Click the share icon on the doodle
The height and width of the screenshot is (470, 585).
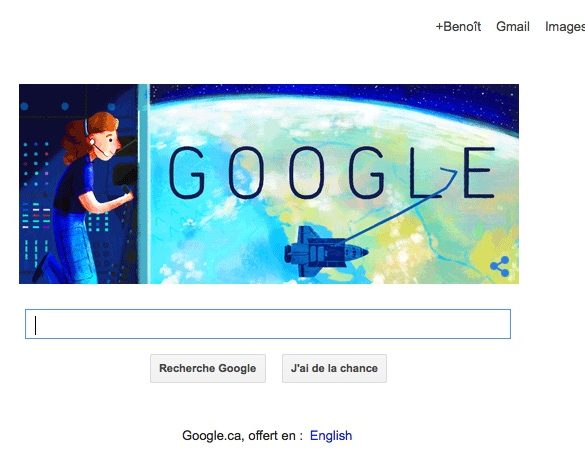point(500,266)
